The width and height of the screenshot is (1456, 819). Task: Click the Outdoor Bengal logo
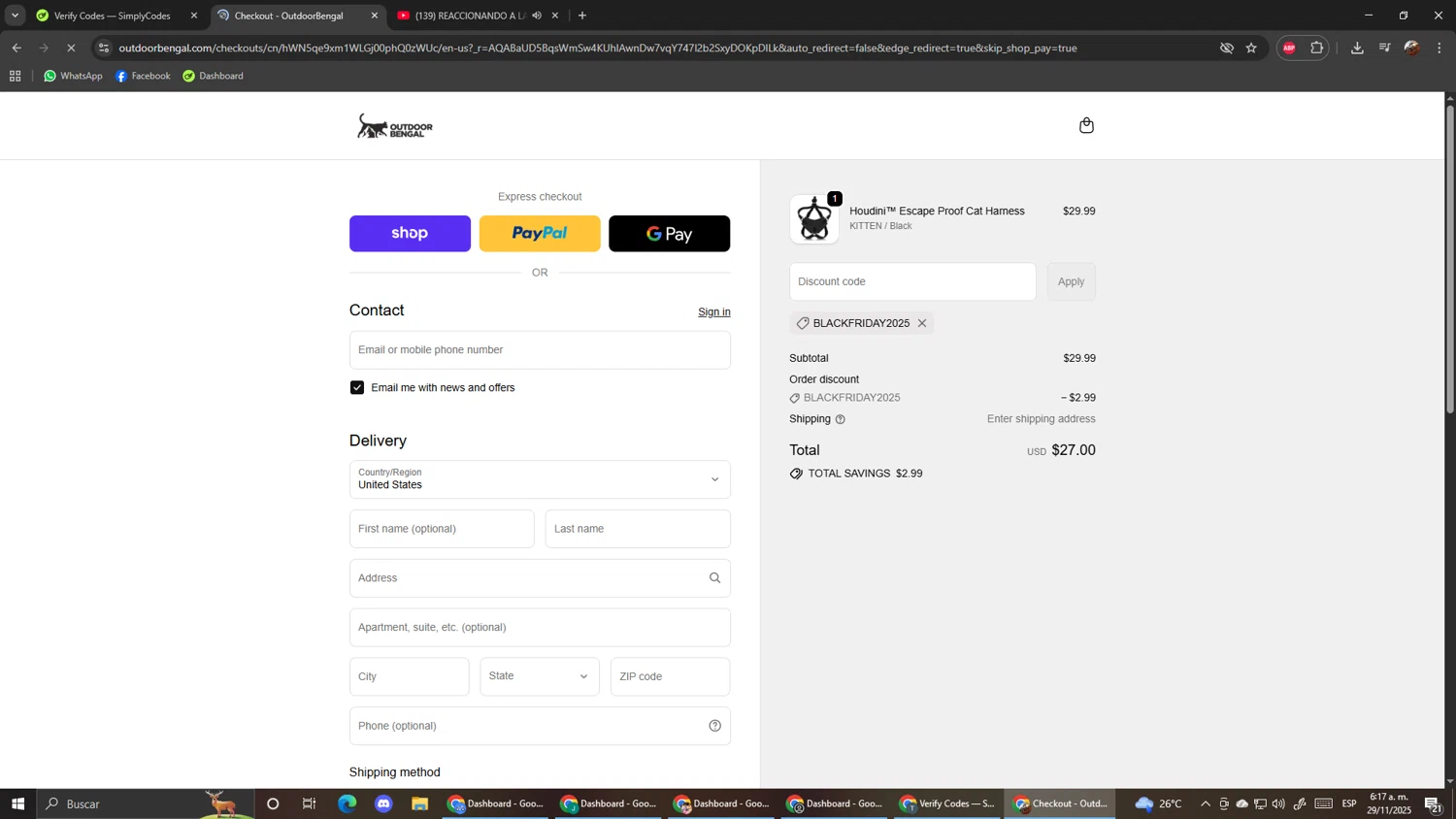[x=395, y=126]
